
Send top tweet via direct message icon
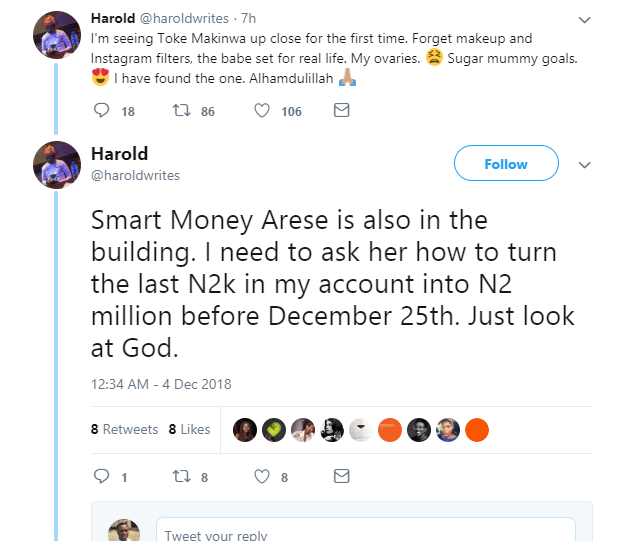coord(341,111)
